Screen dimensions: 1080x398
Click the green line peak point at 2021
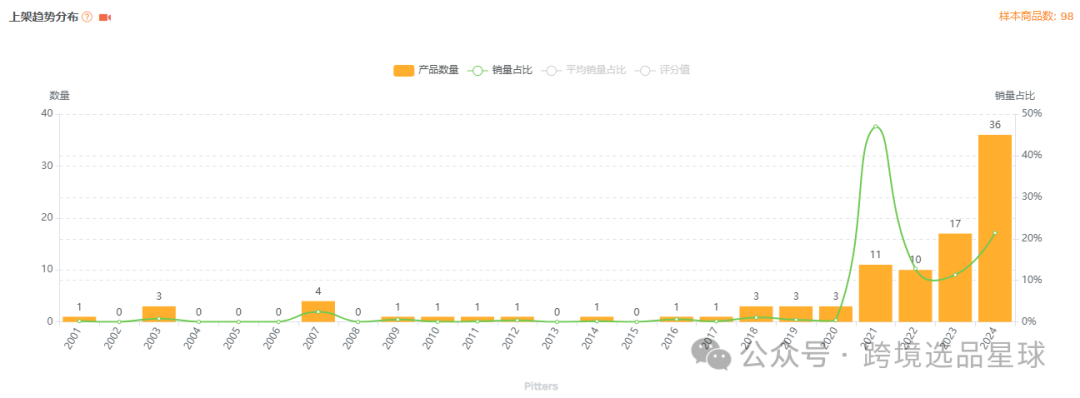click(875, 126)
